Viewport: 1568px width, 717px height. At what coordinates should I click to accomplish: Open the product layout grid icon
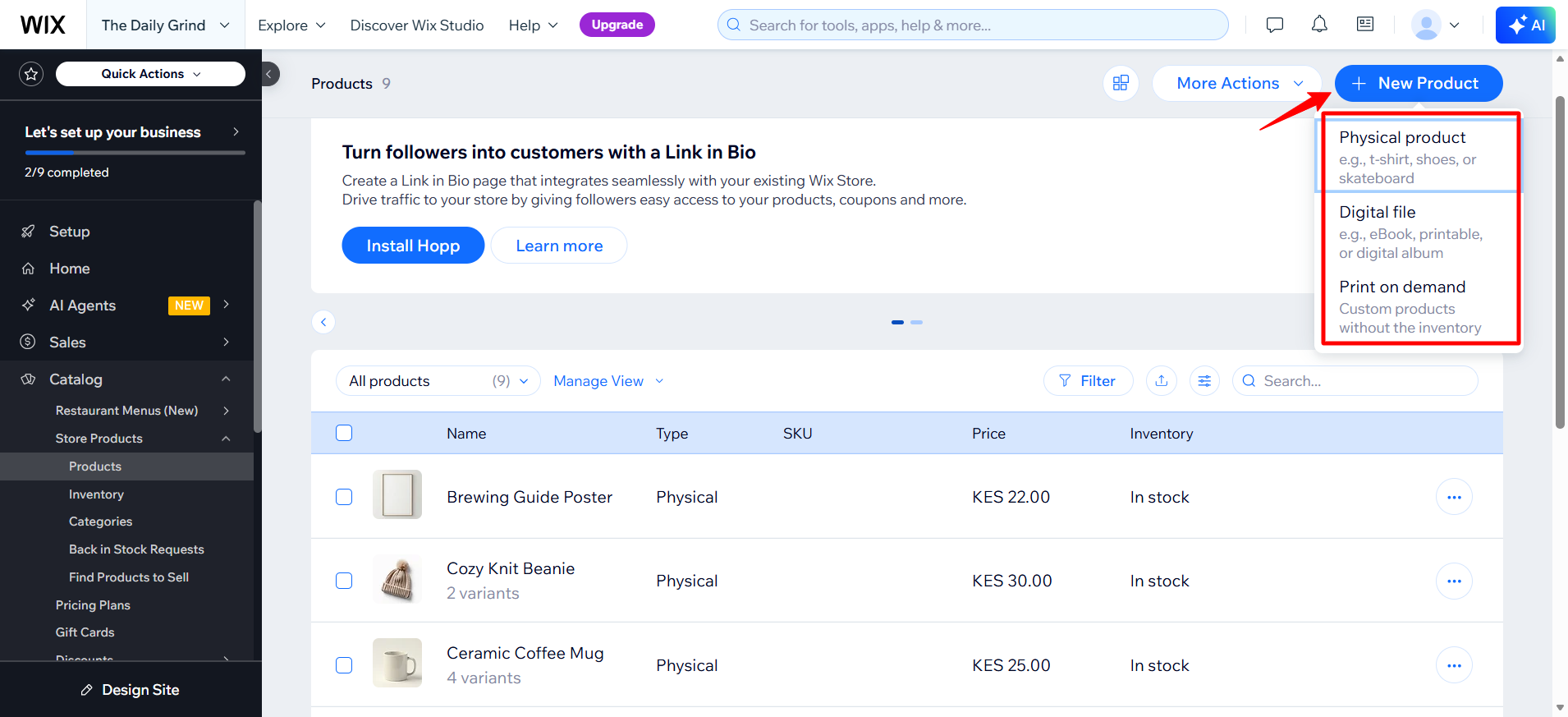[1121, 83]
